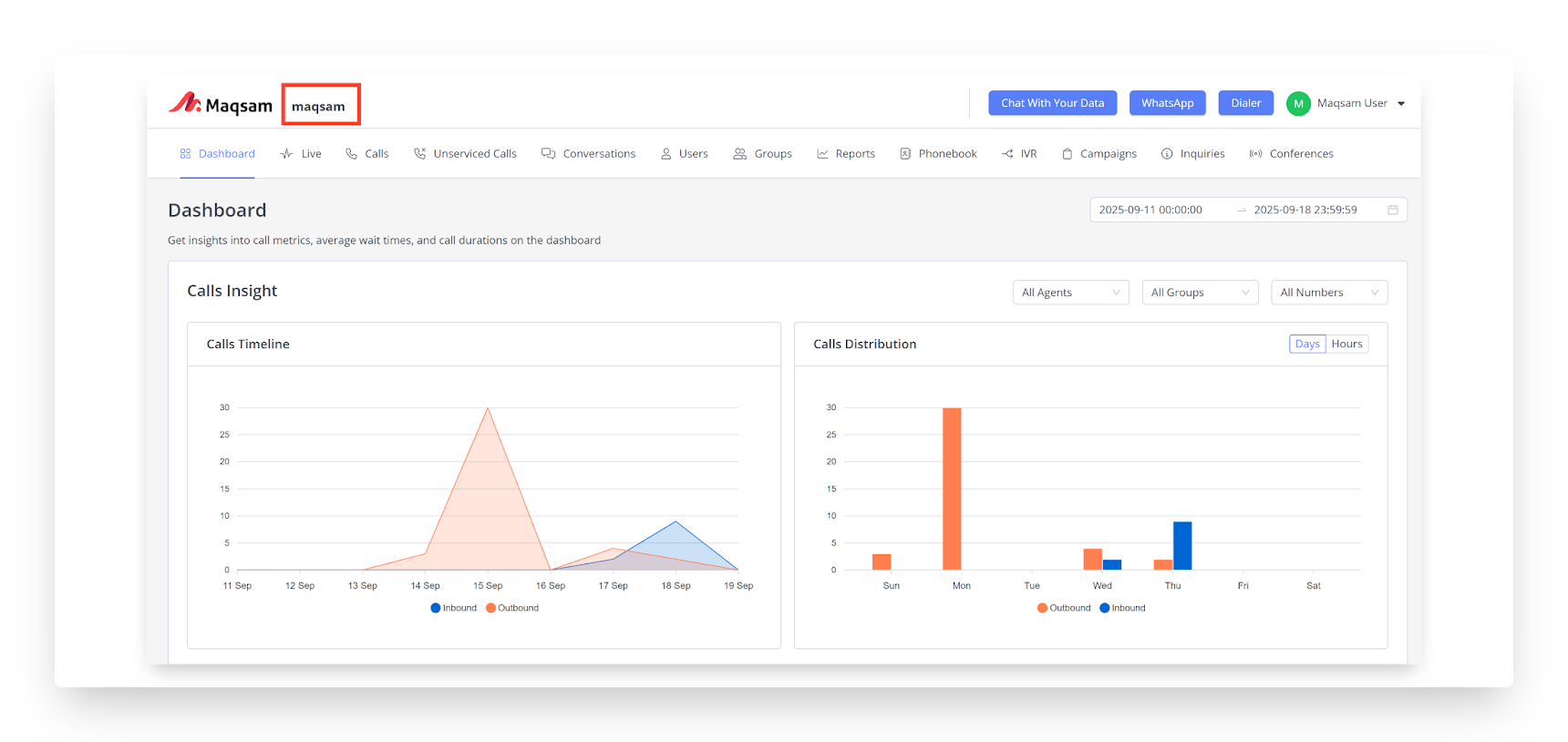Click the Maqsam logo icon
The height and width of the screenshot is (742, 1568).
(x=185, y=103)
